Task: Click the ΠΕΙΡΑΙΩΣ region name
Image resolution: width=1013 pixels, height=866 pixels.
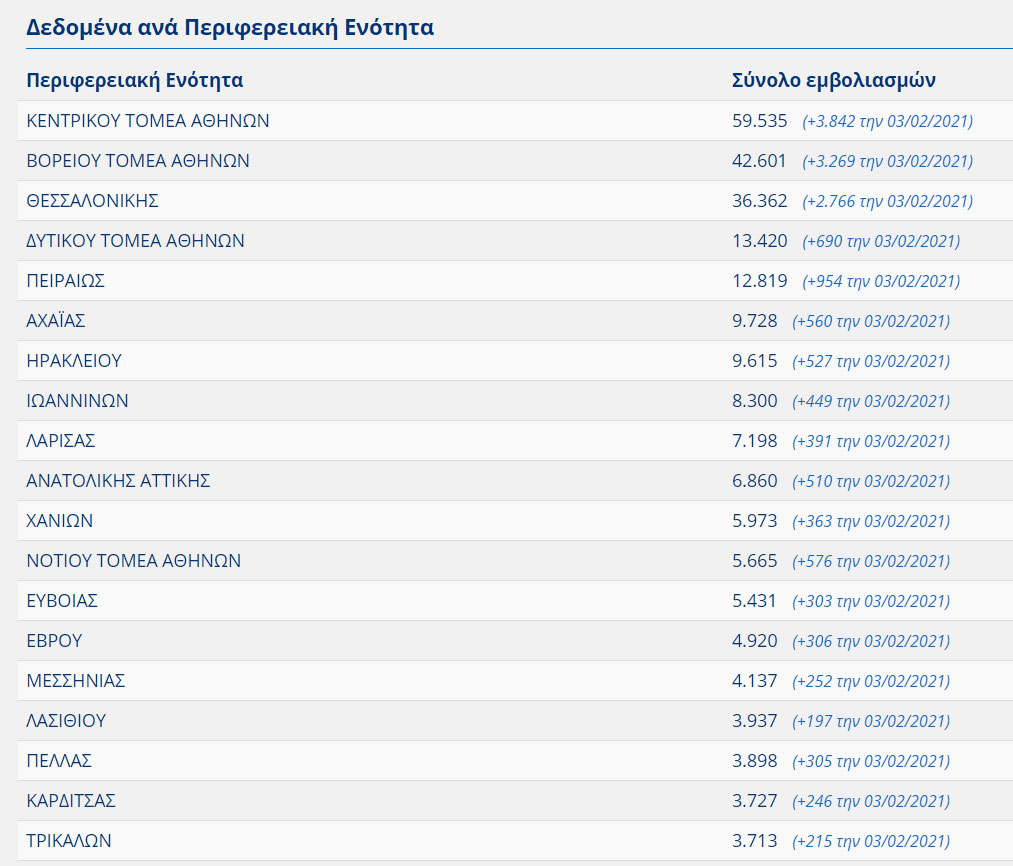Action: 66,281
